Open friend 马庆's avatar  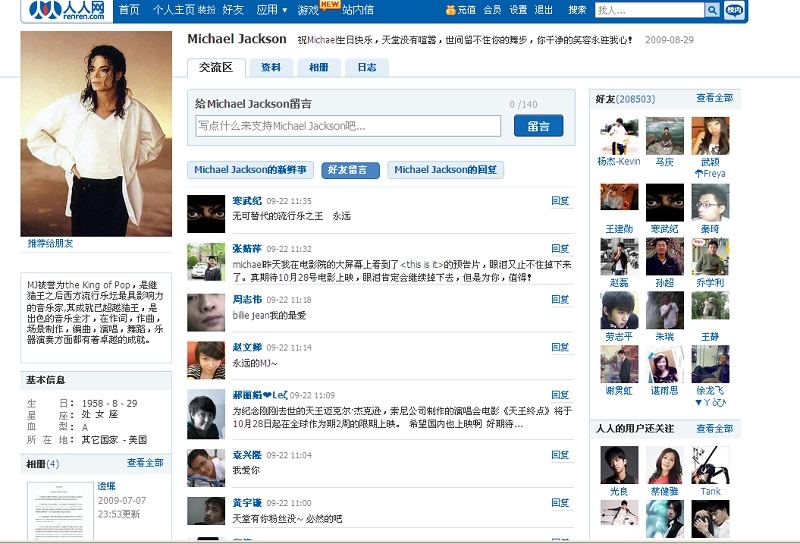665,136
